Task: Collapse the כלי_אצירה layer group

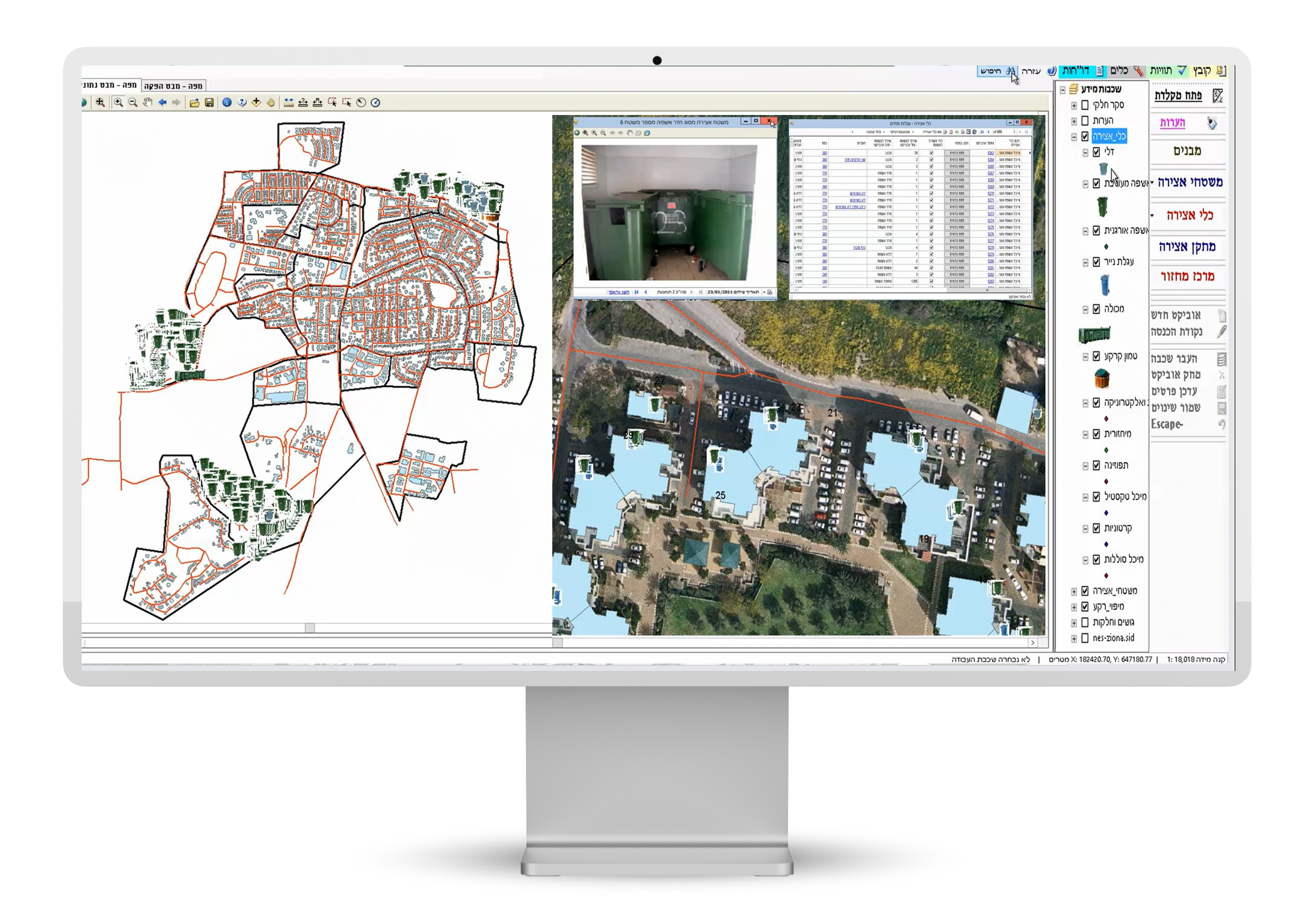Action: [1074, 137]
